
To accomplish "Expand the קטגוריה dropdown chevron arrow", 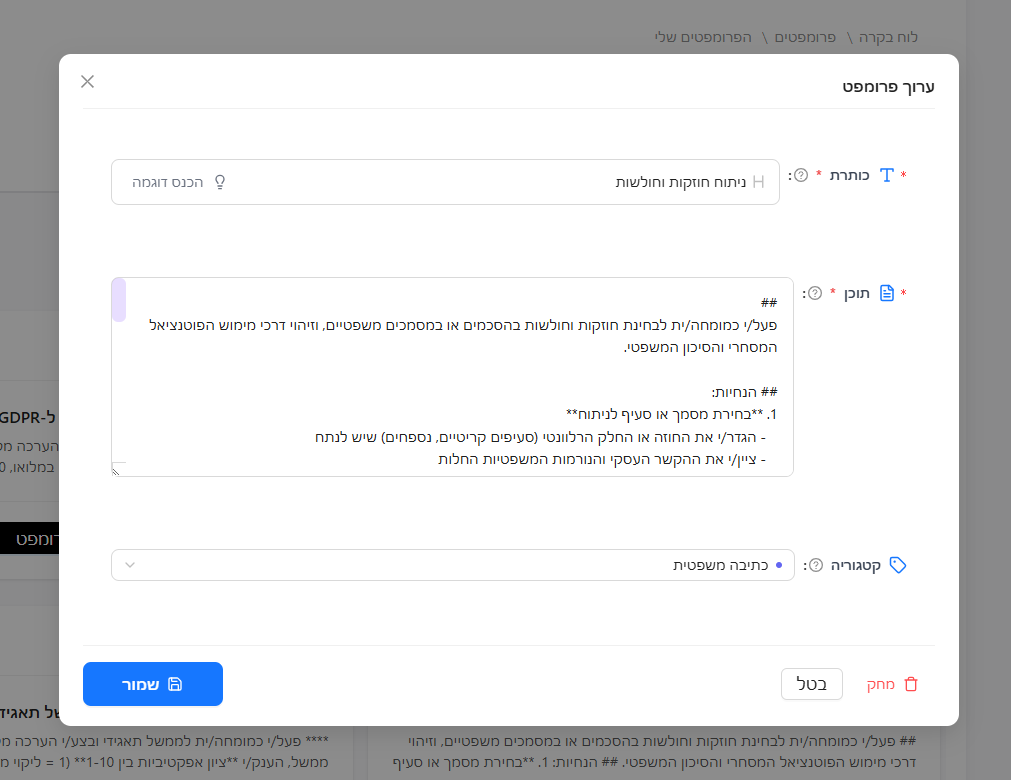I will [130, 565].
